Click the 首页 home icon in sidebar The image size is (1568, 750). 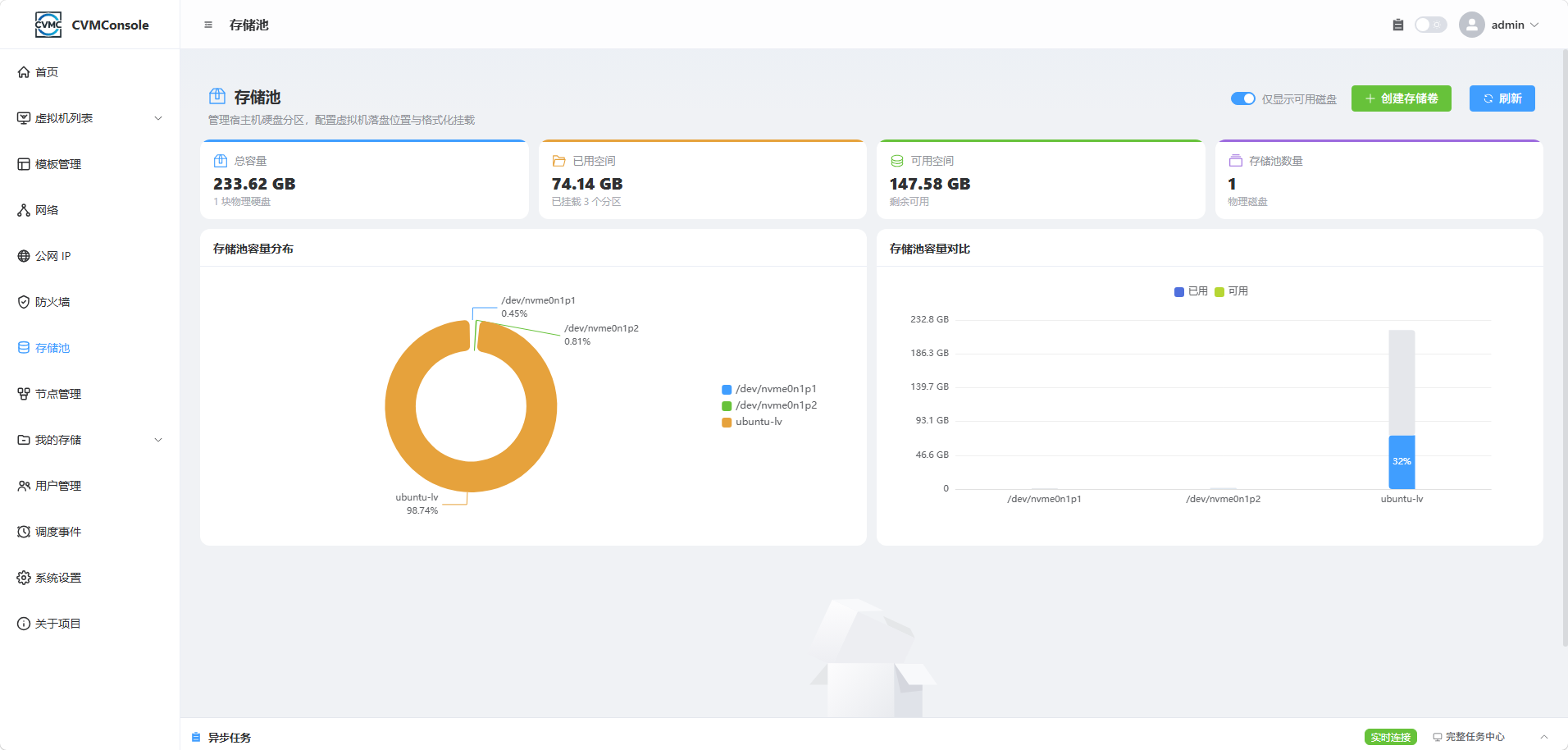point(24,72)
